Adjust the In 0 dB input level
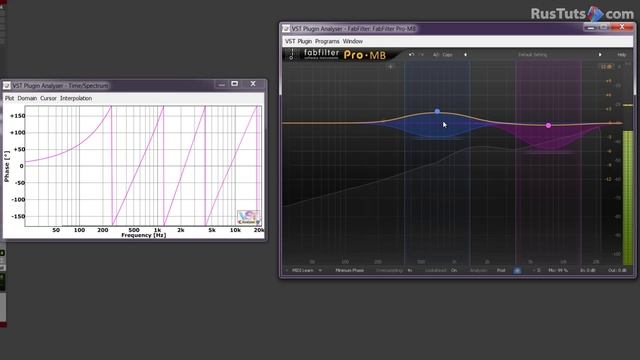 (588, 270)
